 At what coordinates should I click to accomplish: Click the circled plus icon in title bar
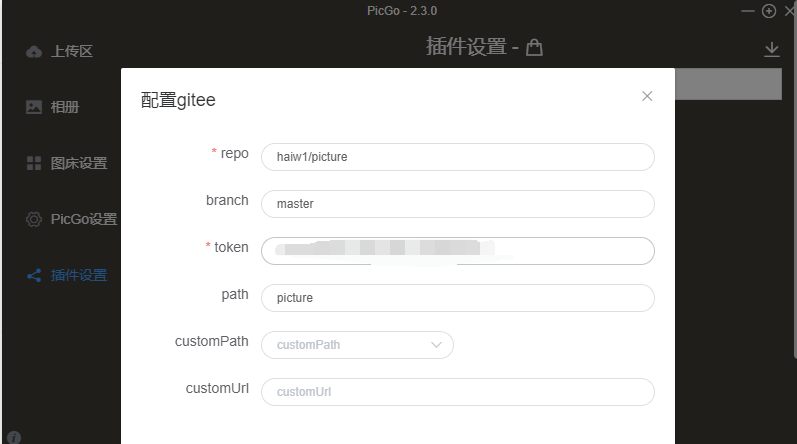pos(769,11)
